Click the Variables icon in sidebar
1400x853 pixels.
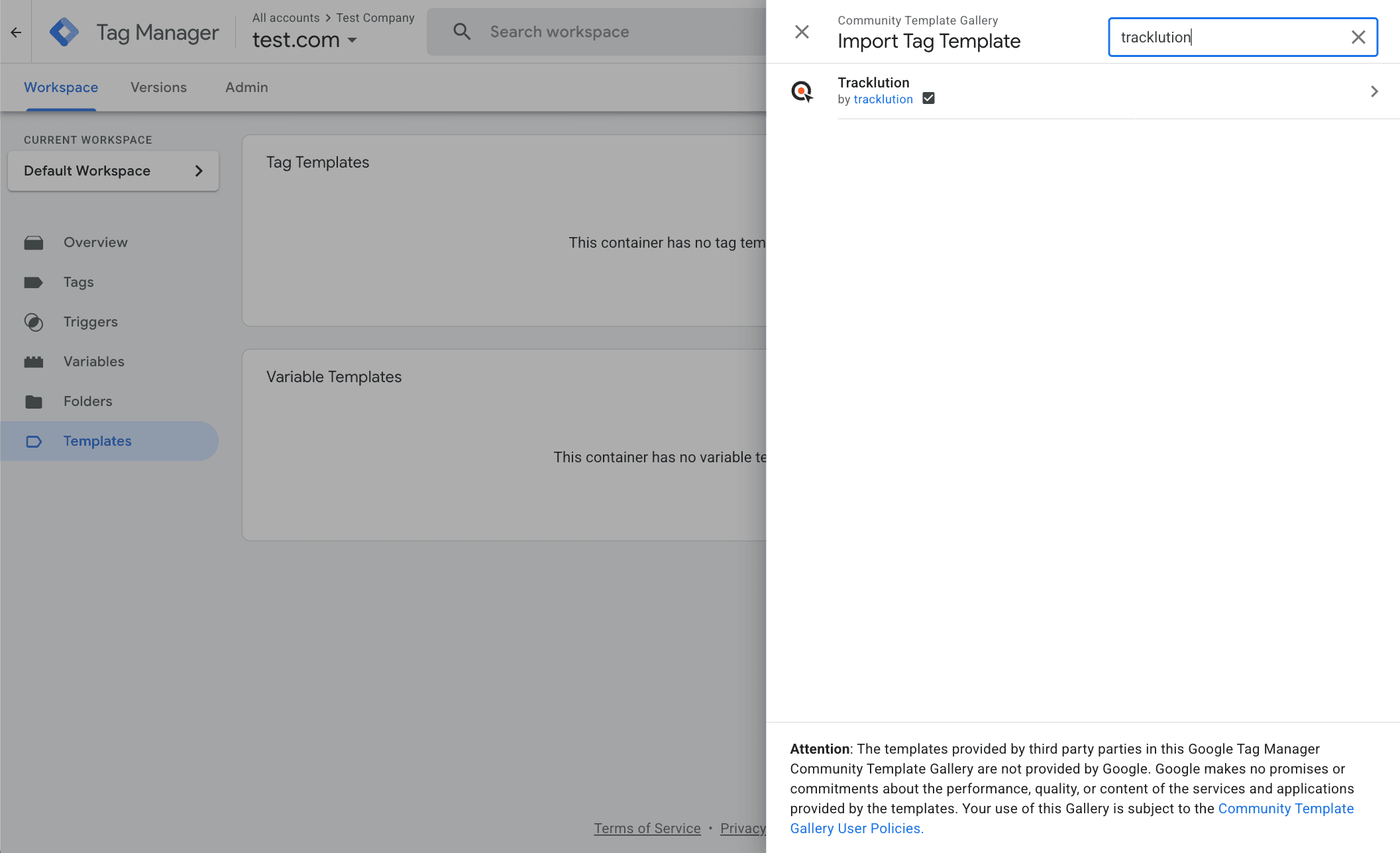[x=34, y=362]
